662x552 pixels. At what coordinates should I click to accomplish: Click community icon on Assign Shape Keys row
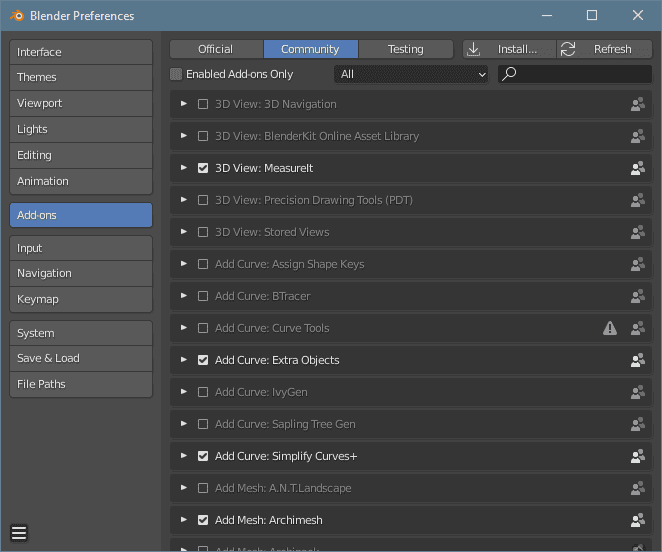tap(638, 264)
